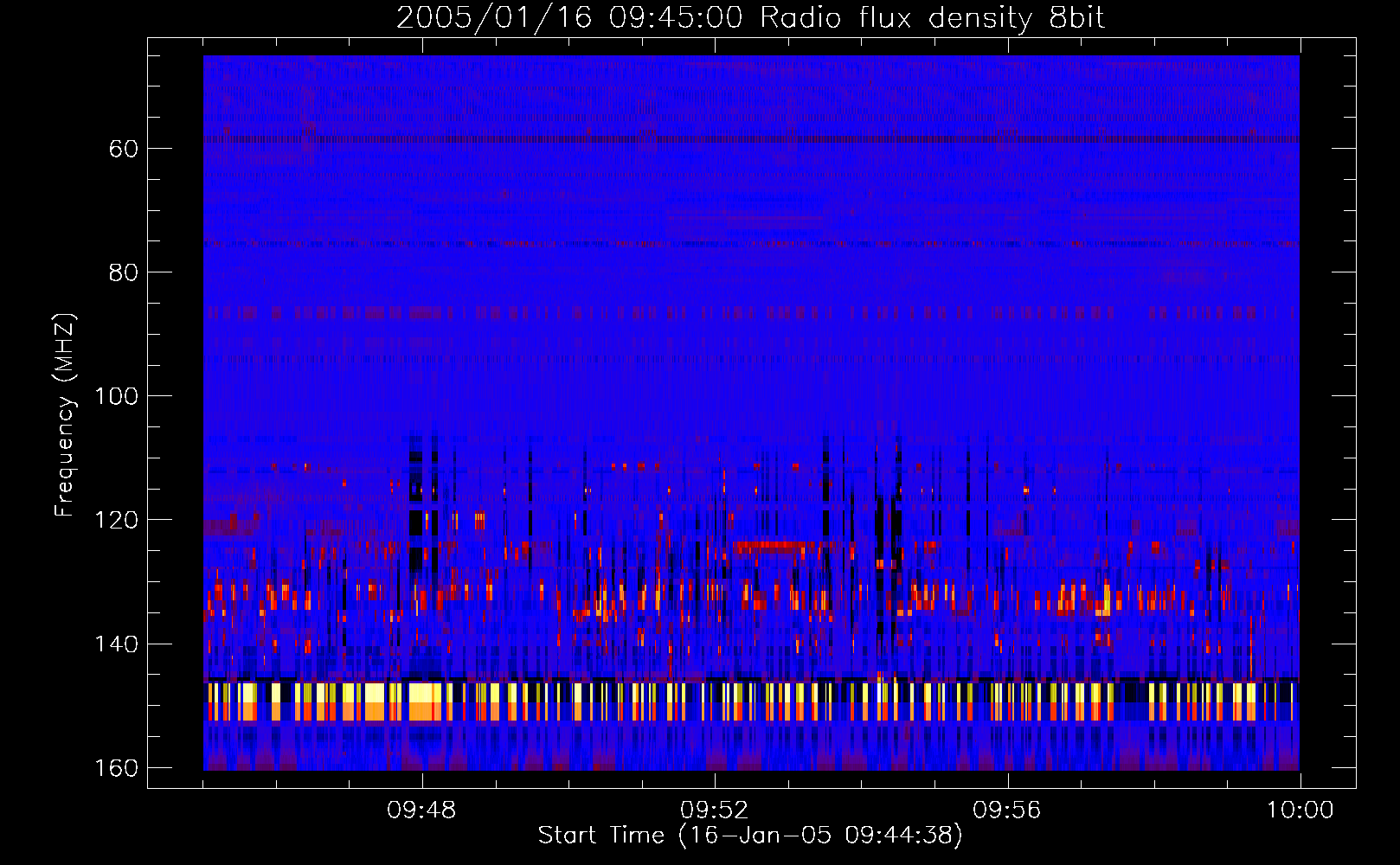Click the 09:56 time tick label
This screenshot has width=1400, height=865.
(1007, 811)
